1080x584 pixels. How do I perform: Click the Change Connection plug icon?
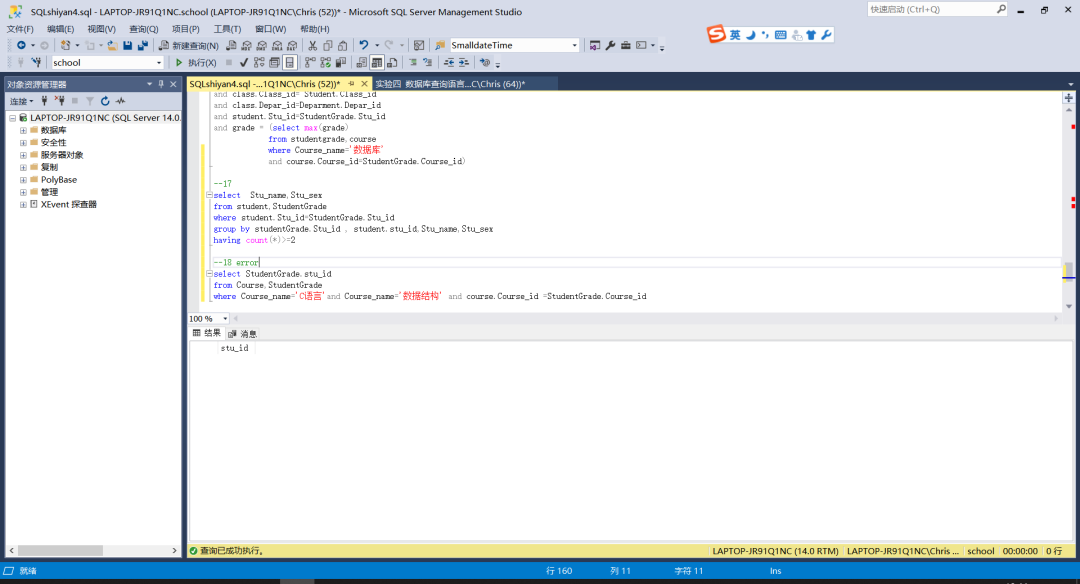click(37, 63)
